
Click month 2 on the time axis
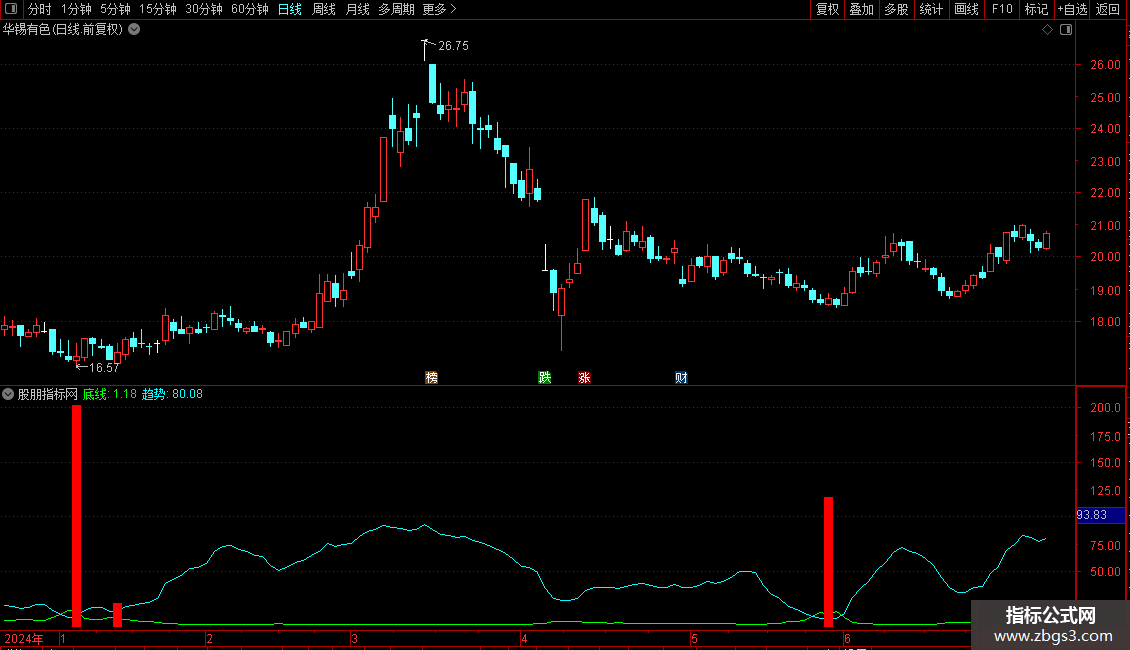(209, 638)
